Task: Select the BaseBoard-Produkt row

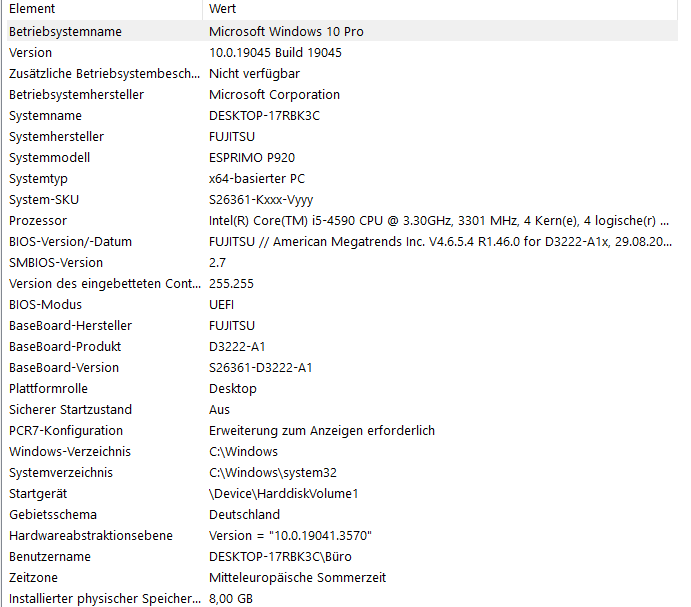Action: (x=342, y=347)
